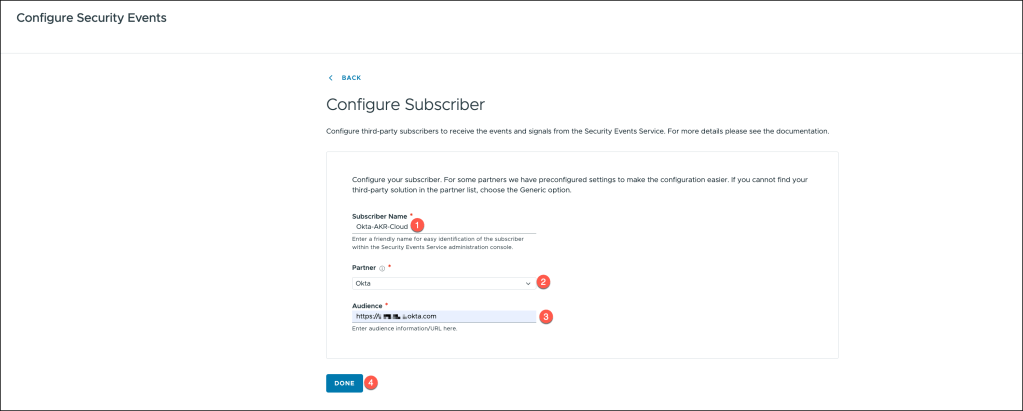Click the info icon beside Partner label
1023x411 pixels.
(x=382, y=269)
